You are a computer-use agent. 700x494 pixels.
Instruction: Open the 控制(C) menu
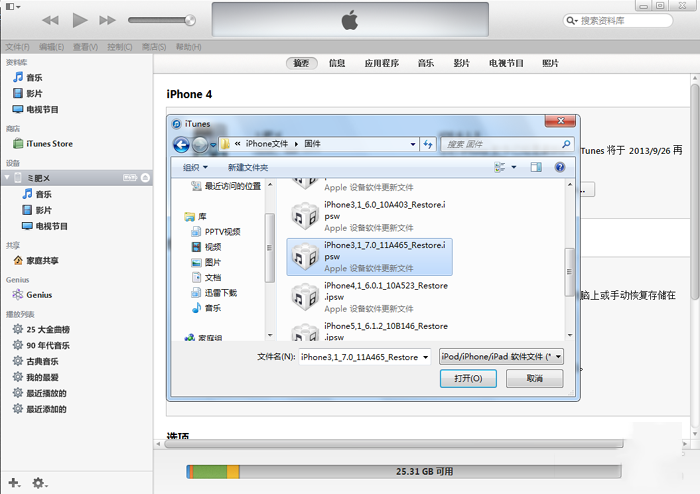tap(120, 47)
